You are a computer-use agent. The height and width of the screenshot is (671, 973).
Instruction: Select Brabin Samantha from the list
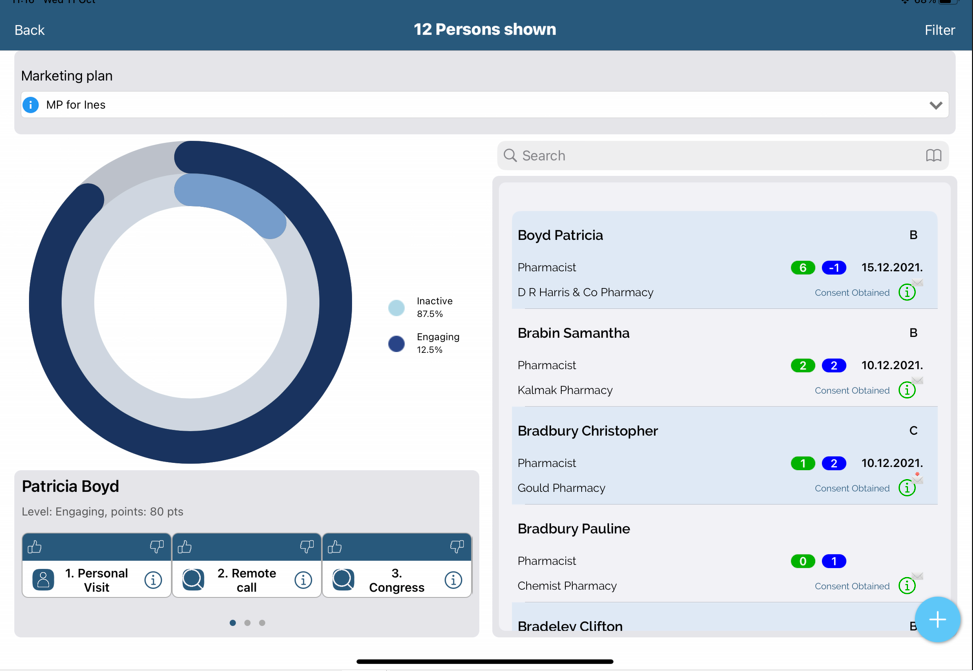(x=573, y=333)
